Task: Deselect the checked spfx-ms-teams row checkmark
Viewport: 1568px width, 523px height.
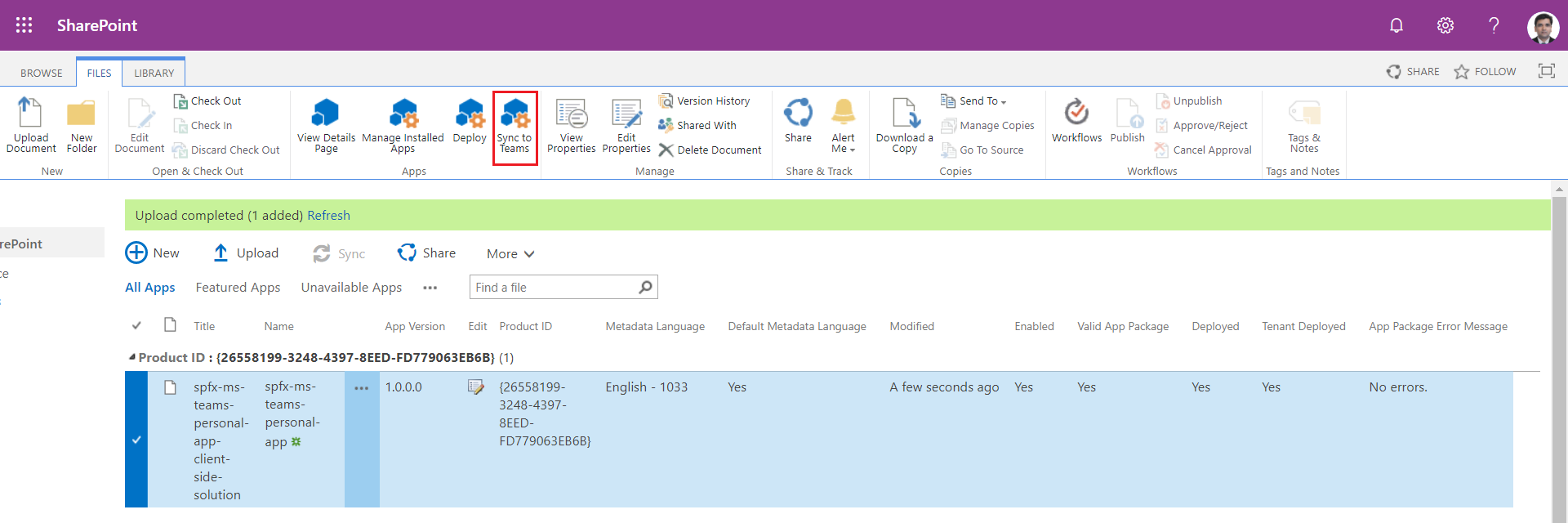Action: point(136,440)
